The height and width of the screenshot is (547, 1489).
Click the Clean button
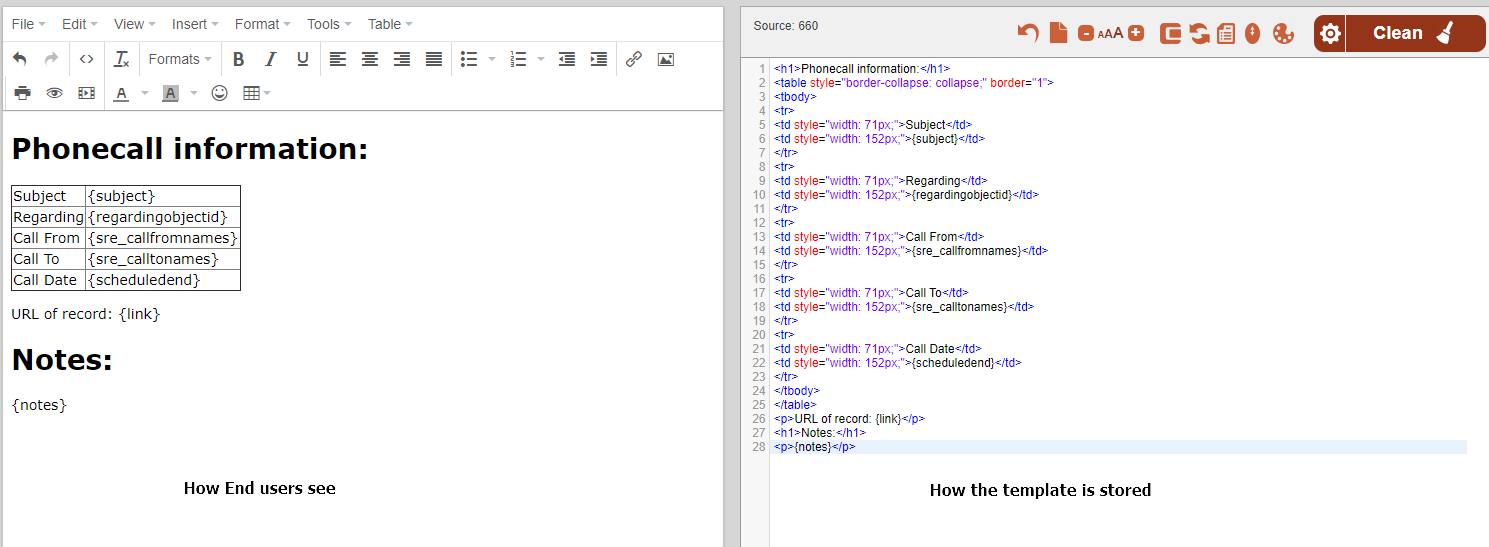tap(1415, 33)
